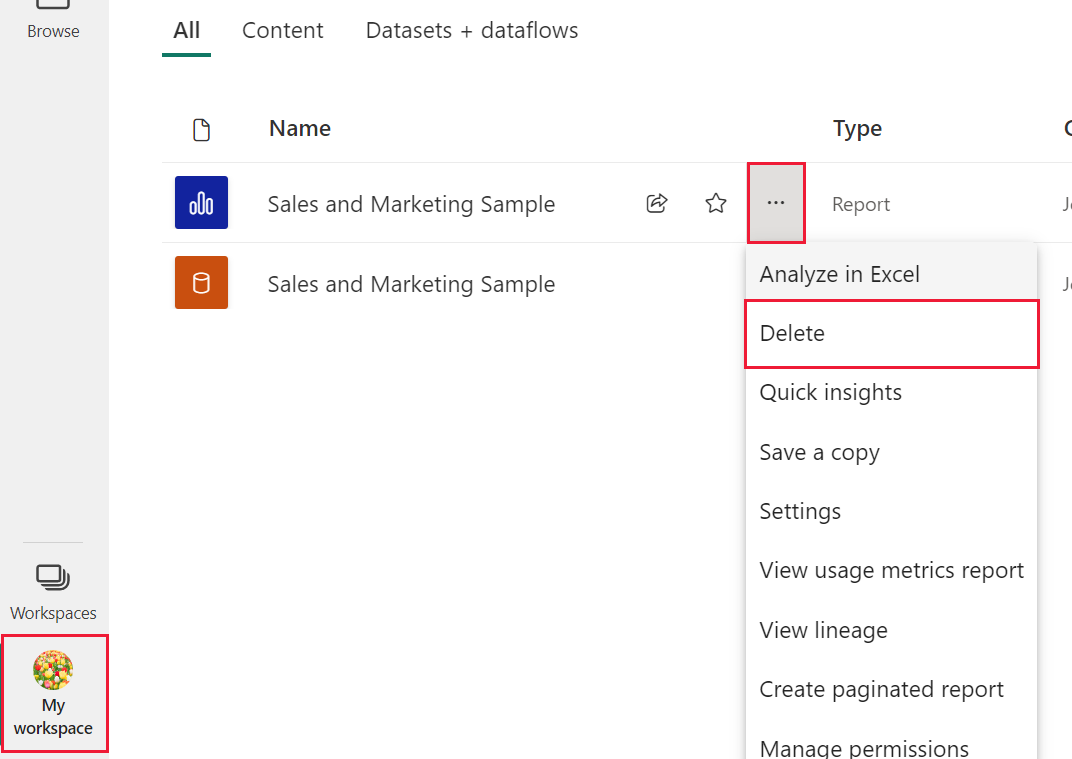
Task: Choose Save a copy from the menu
Action: [891, 452]
